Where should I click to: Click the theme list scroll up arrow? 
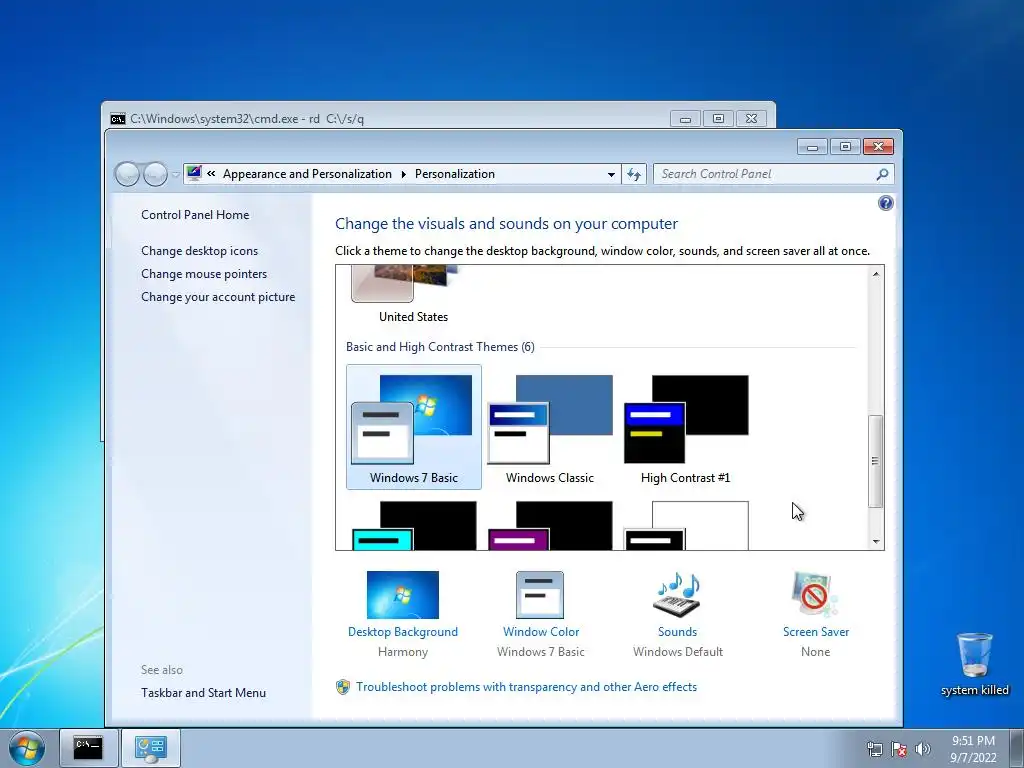tap(876, 274)
